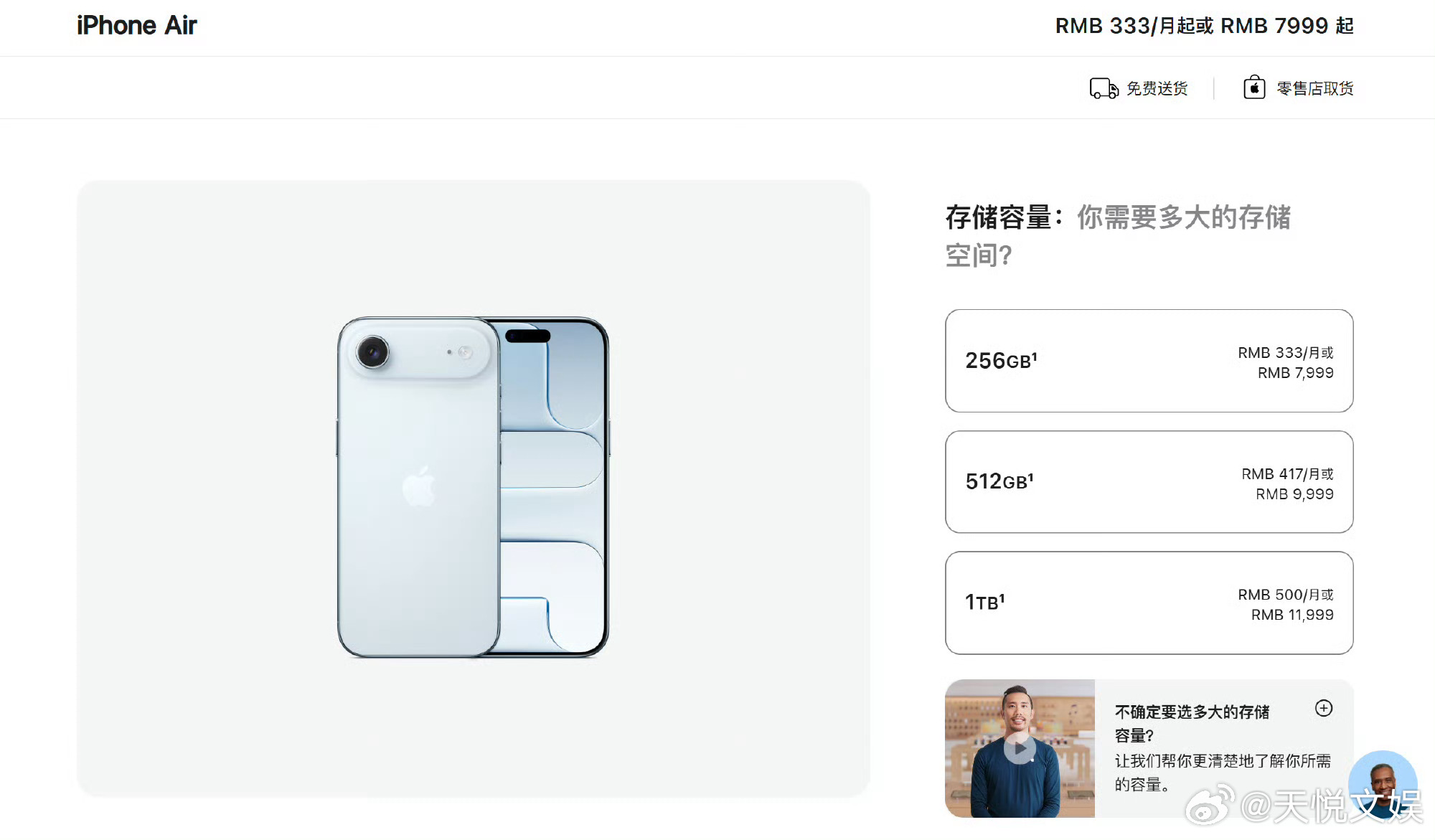
Task: Play the storage capacity help video
Action: (x=1020, y=748)
